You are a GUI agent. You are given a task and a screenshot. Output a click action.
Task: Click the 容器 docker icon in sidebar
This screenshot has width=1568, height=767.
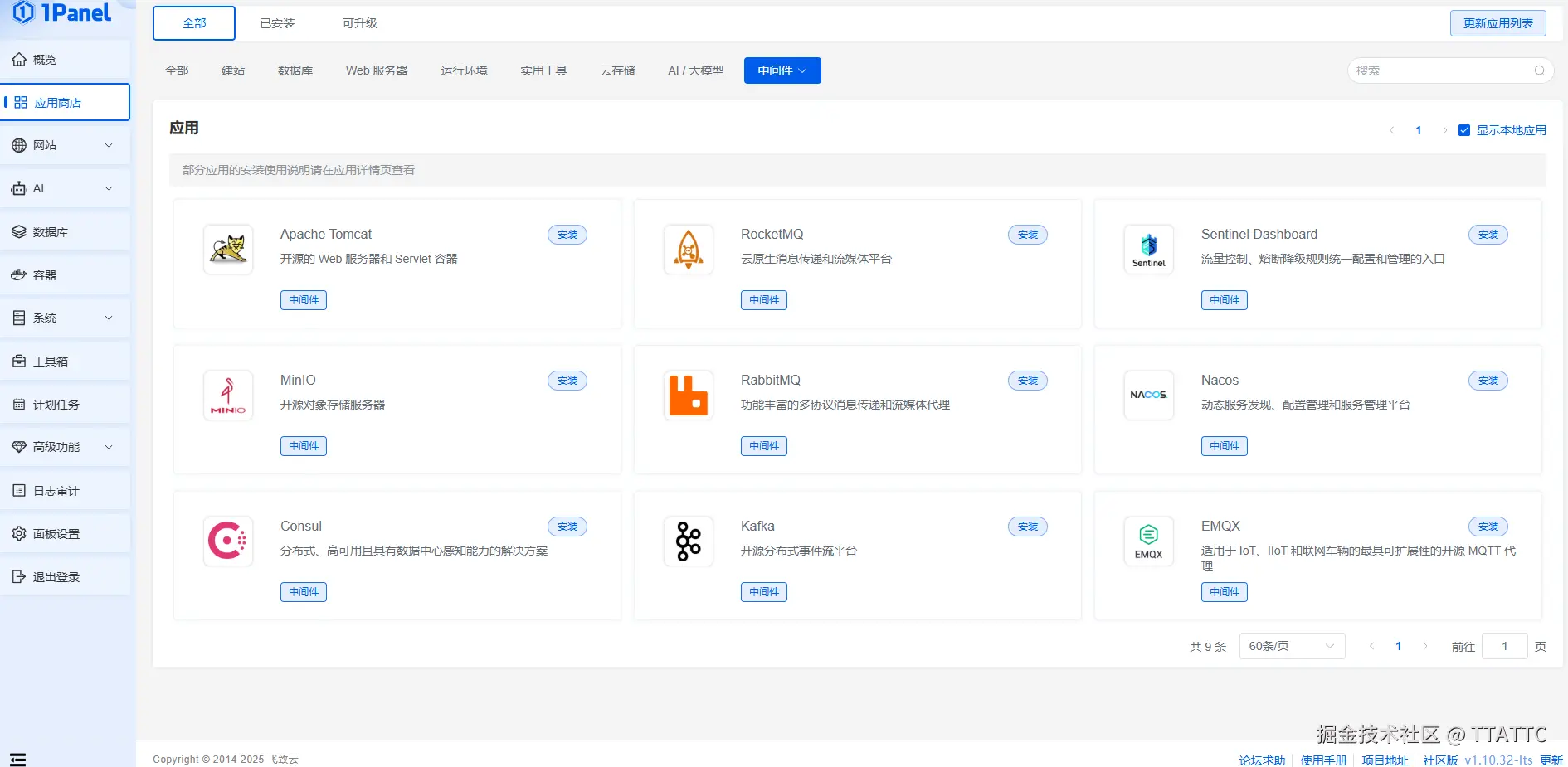point(19,274)
